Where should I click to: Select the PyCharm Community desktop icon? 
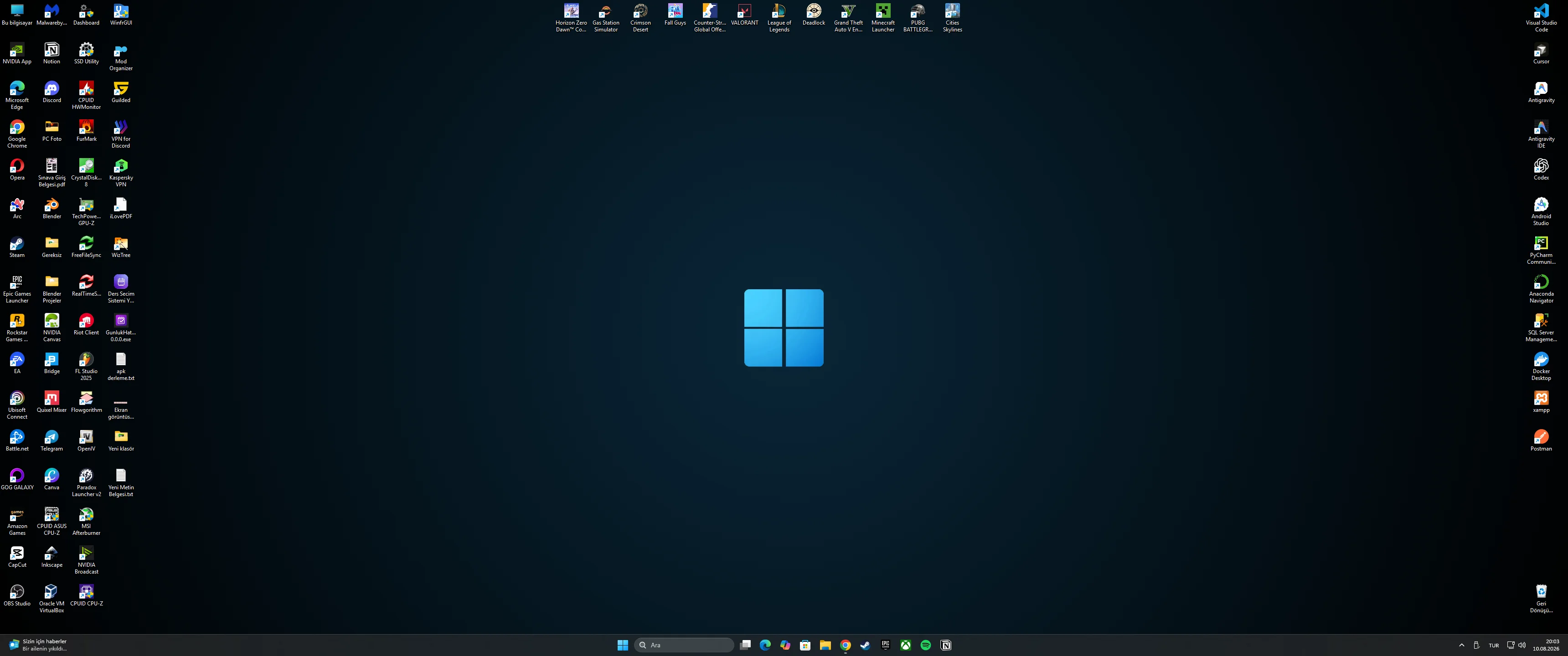(1541, 250)
